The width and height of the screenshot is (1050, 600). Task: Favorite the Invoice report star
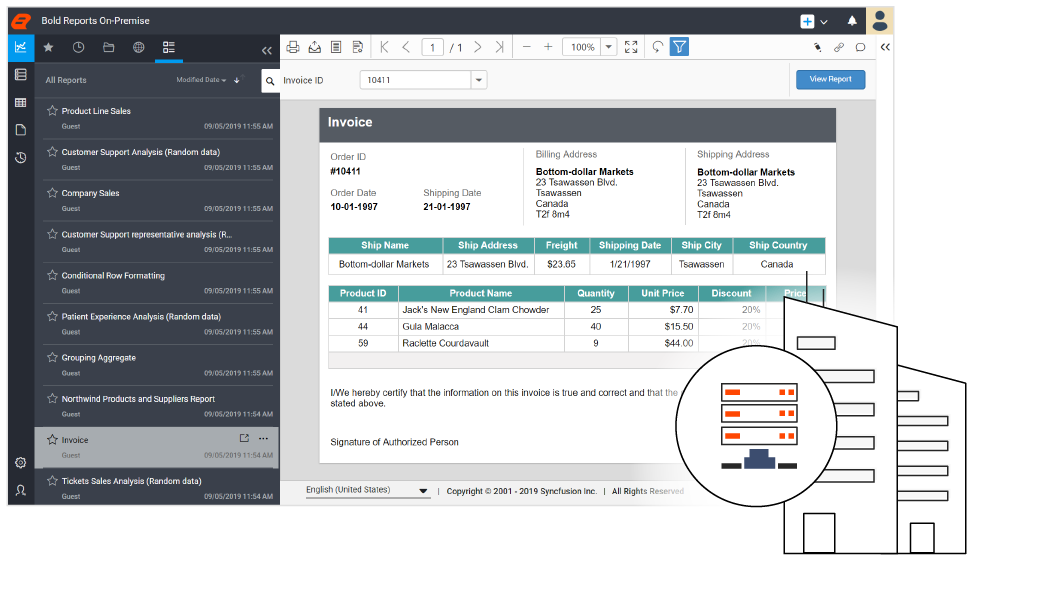pos(52,439)
